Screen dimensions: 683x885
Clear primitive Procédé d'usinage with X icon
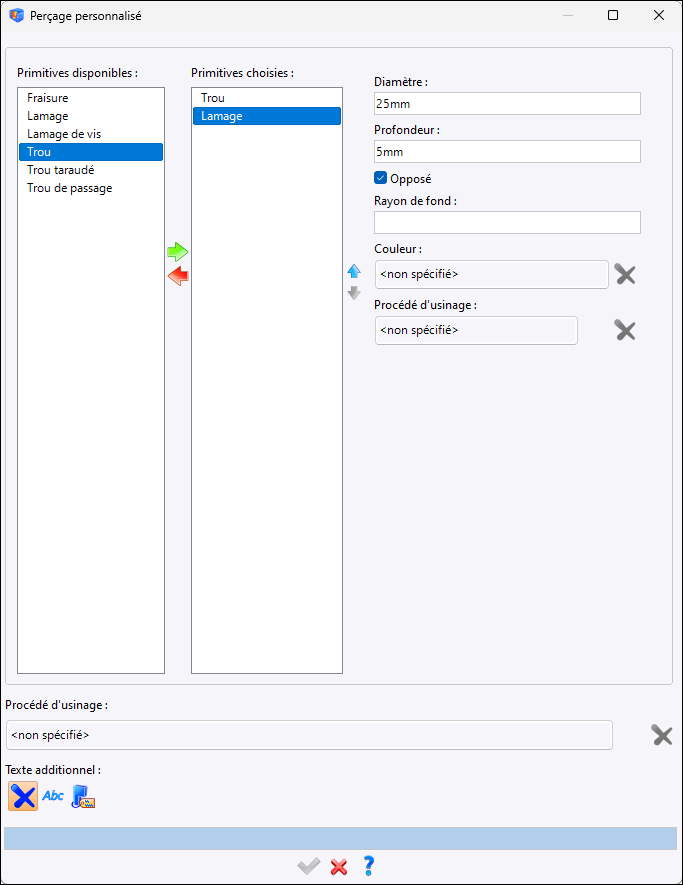tap(625, 331)
